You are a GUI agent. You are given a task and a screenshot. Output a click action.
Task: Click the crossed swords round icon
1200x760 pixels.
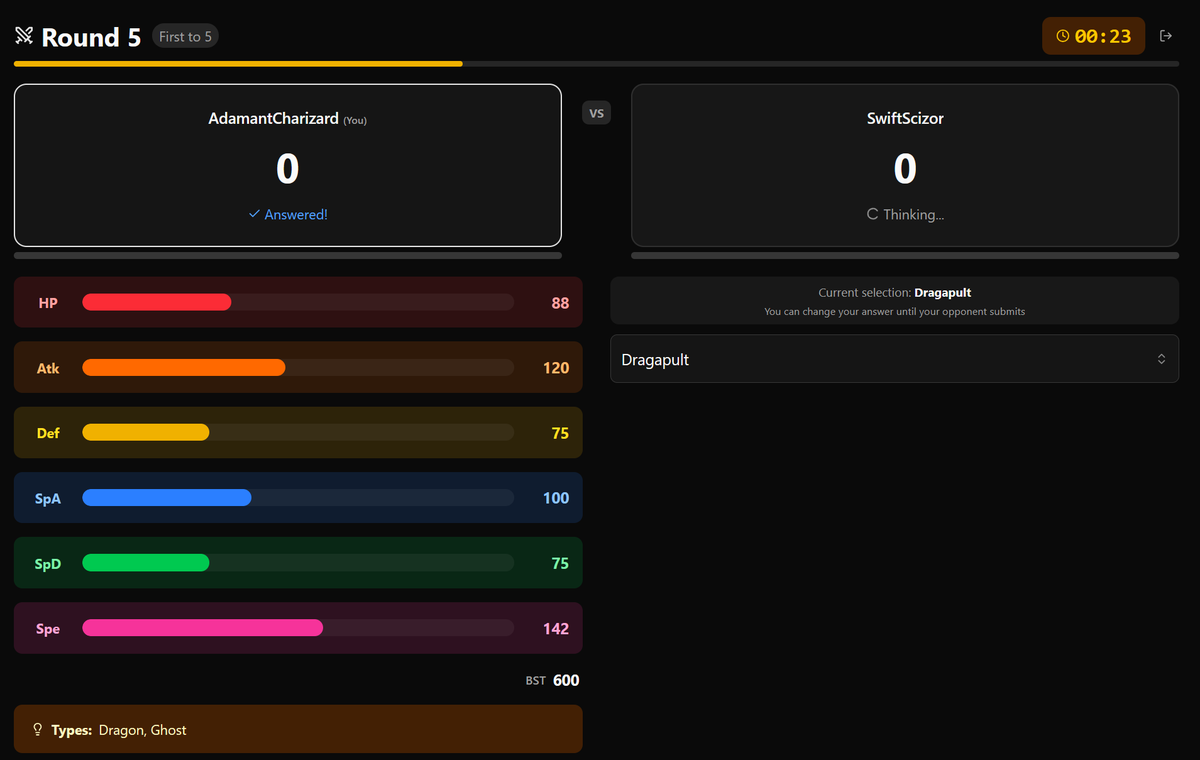24,36
